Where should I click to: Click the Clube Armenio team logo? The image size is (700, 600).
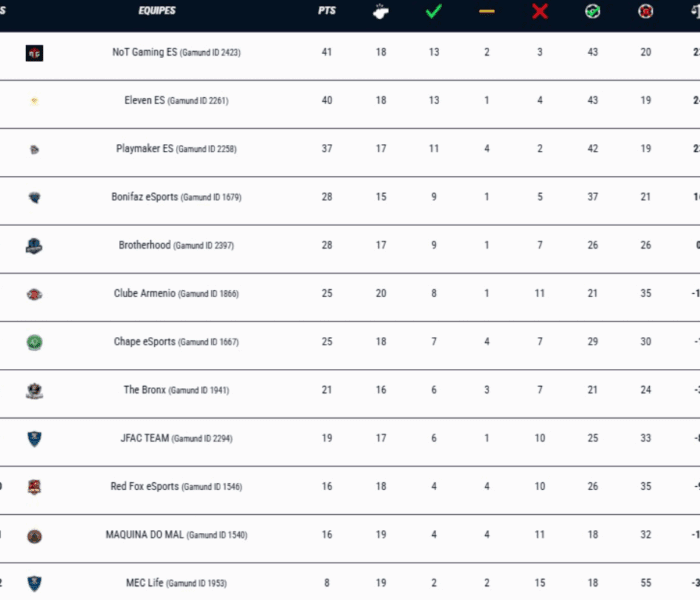(34, 294)
